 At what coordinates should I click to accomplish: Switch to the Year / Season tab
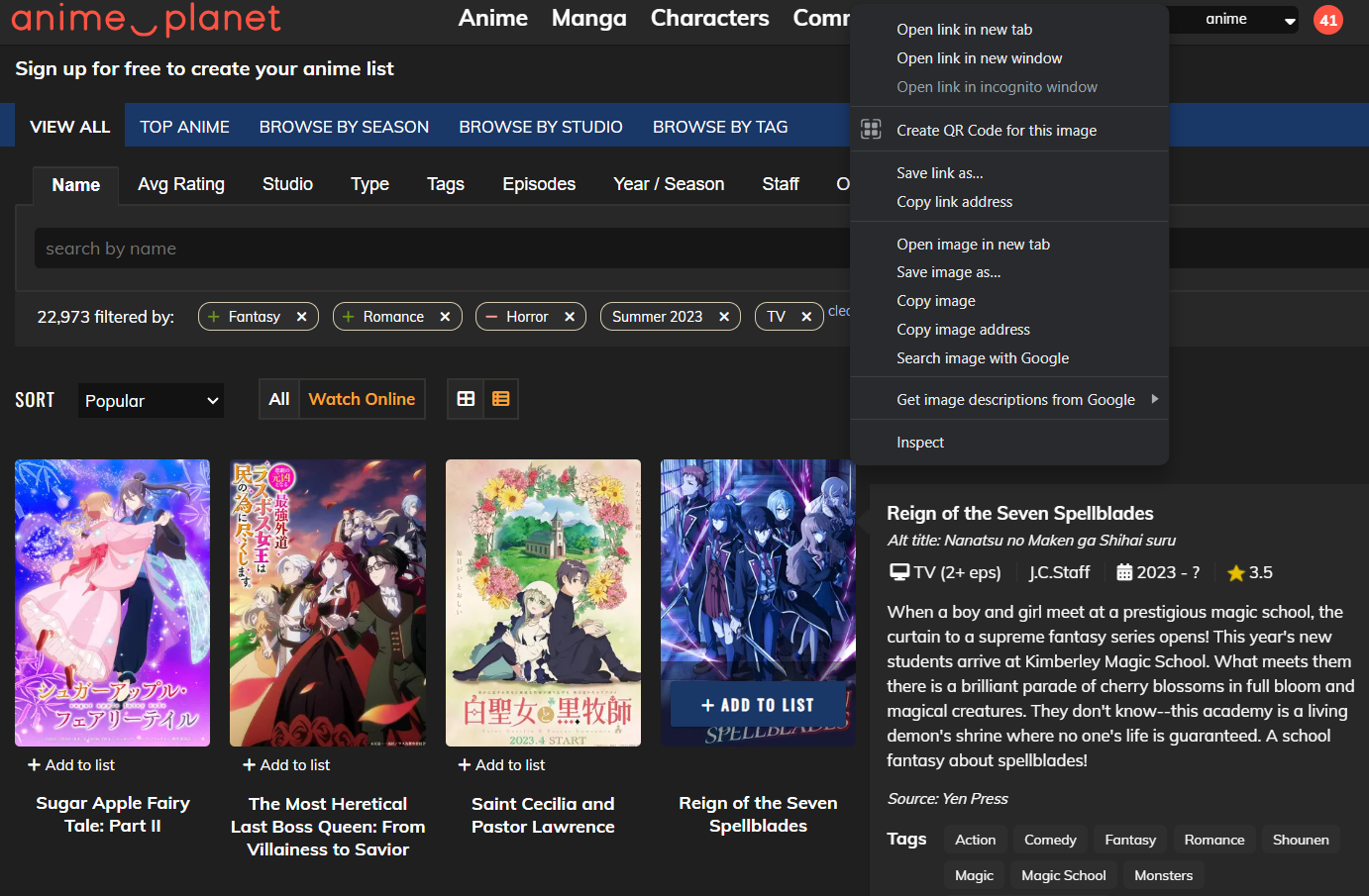click(669, 184)
